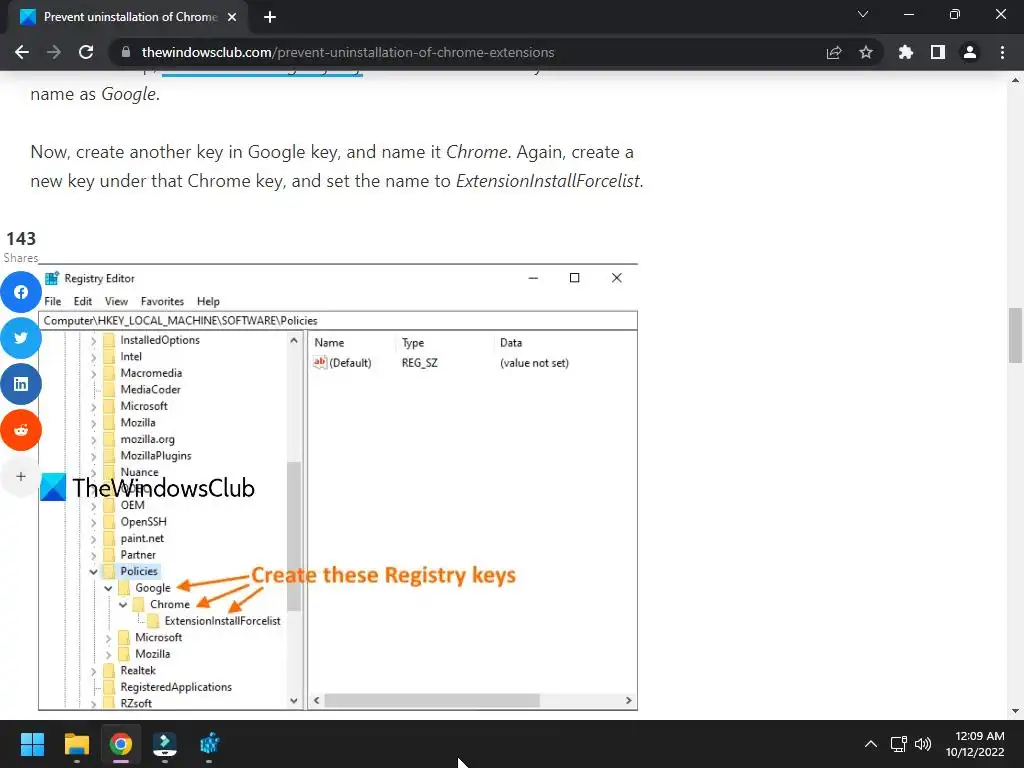Open the Extensions puzzle icon

pyautogui.click(x=905, y=52)
